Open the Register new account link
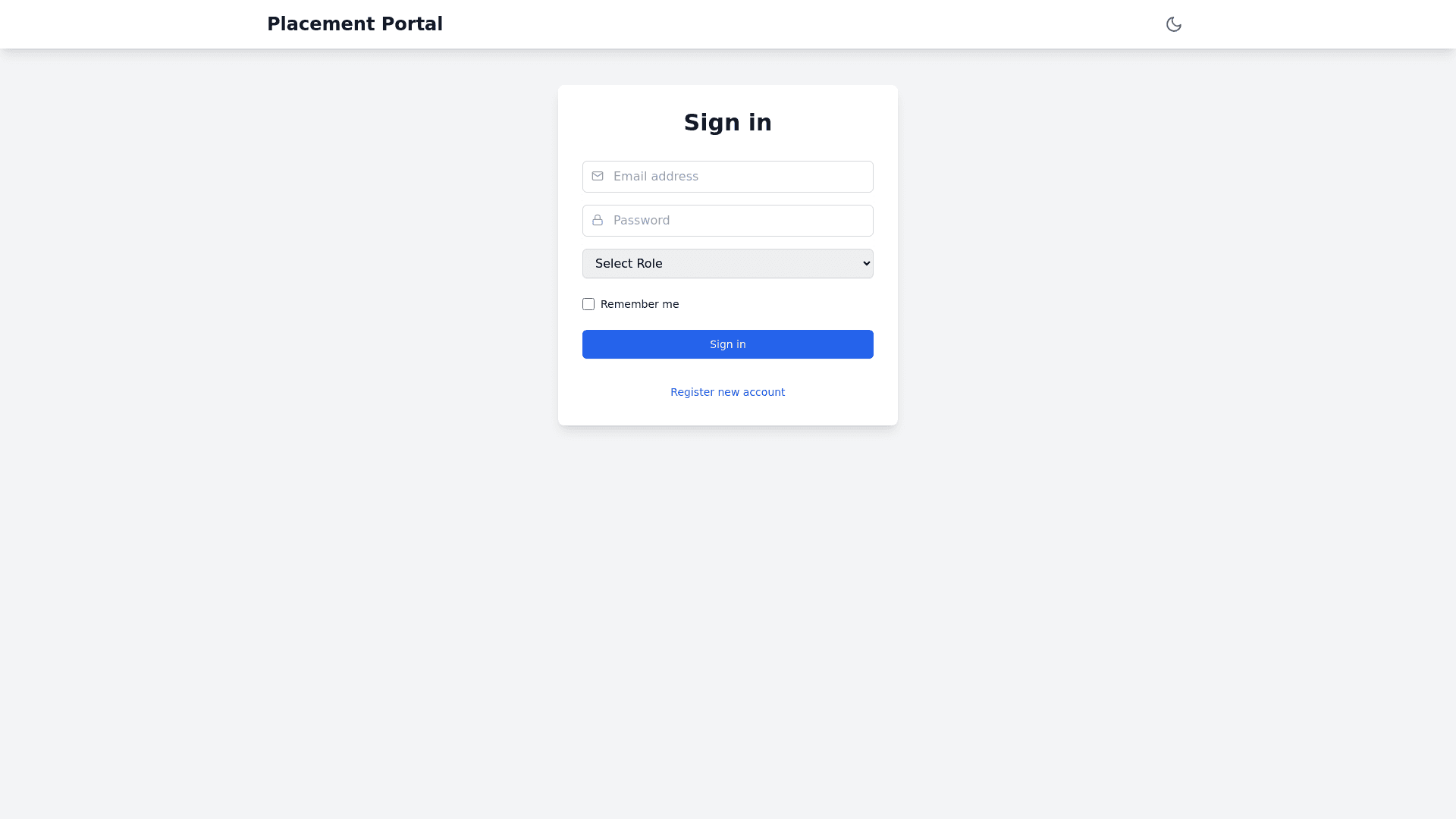This screenshot has width=1456, height=819. (x=727, y=392)
